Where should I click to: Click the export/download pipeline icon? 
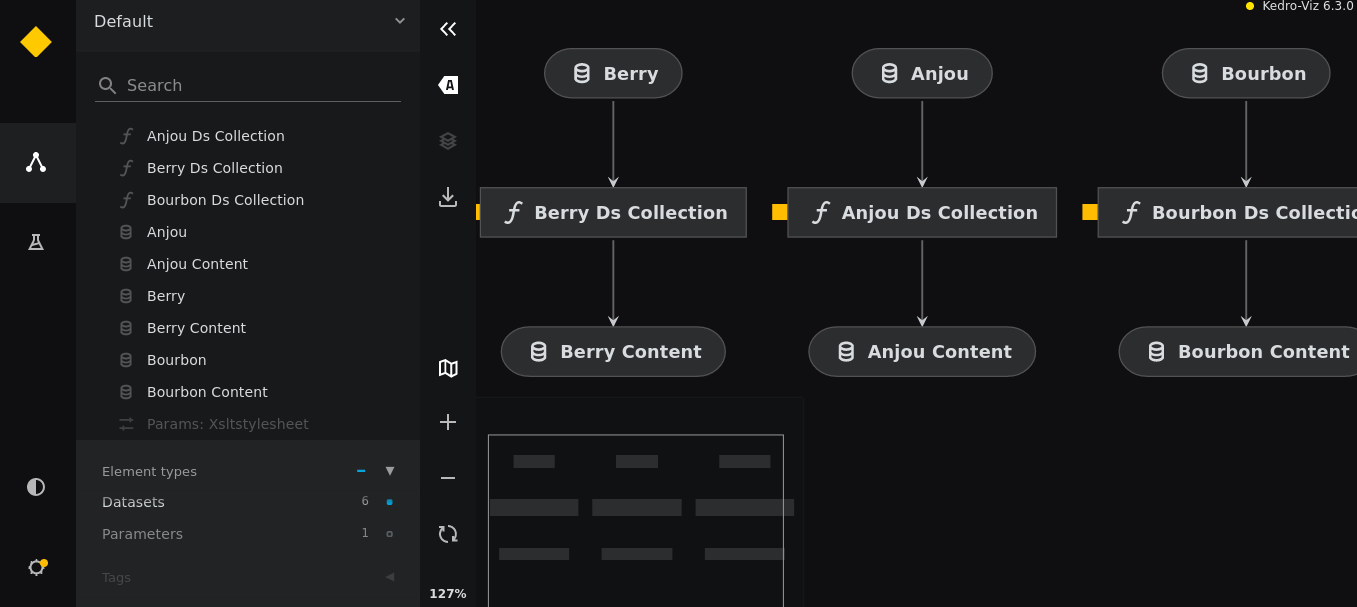point(448,196)
